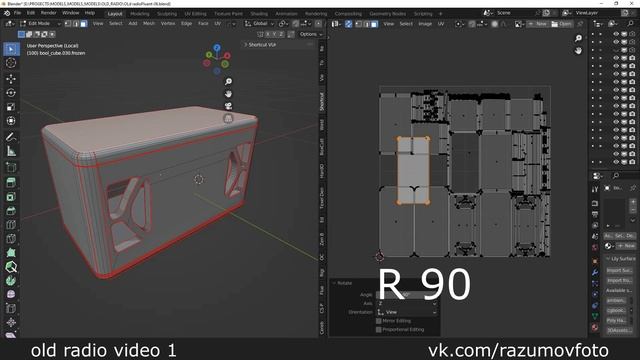The width and height of the screenshot is (640, 360).
Task: Open Material tab in Properties editor
Action: [x=595, y=327]
